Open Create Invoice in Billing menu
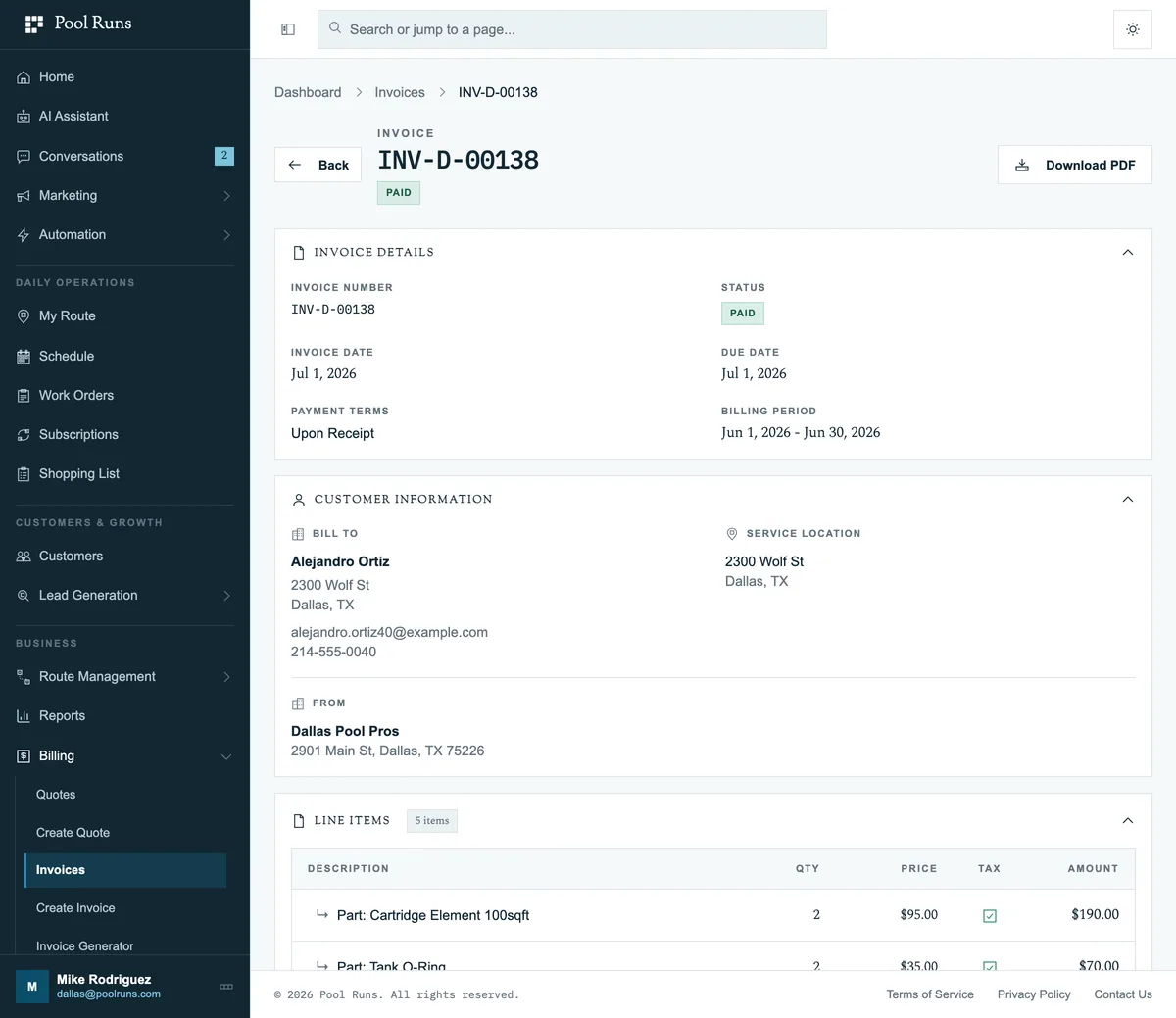This screenshot has width=1176, height=1018. click(x=125, y=908)
